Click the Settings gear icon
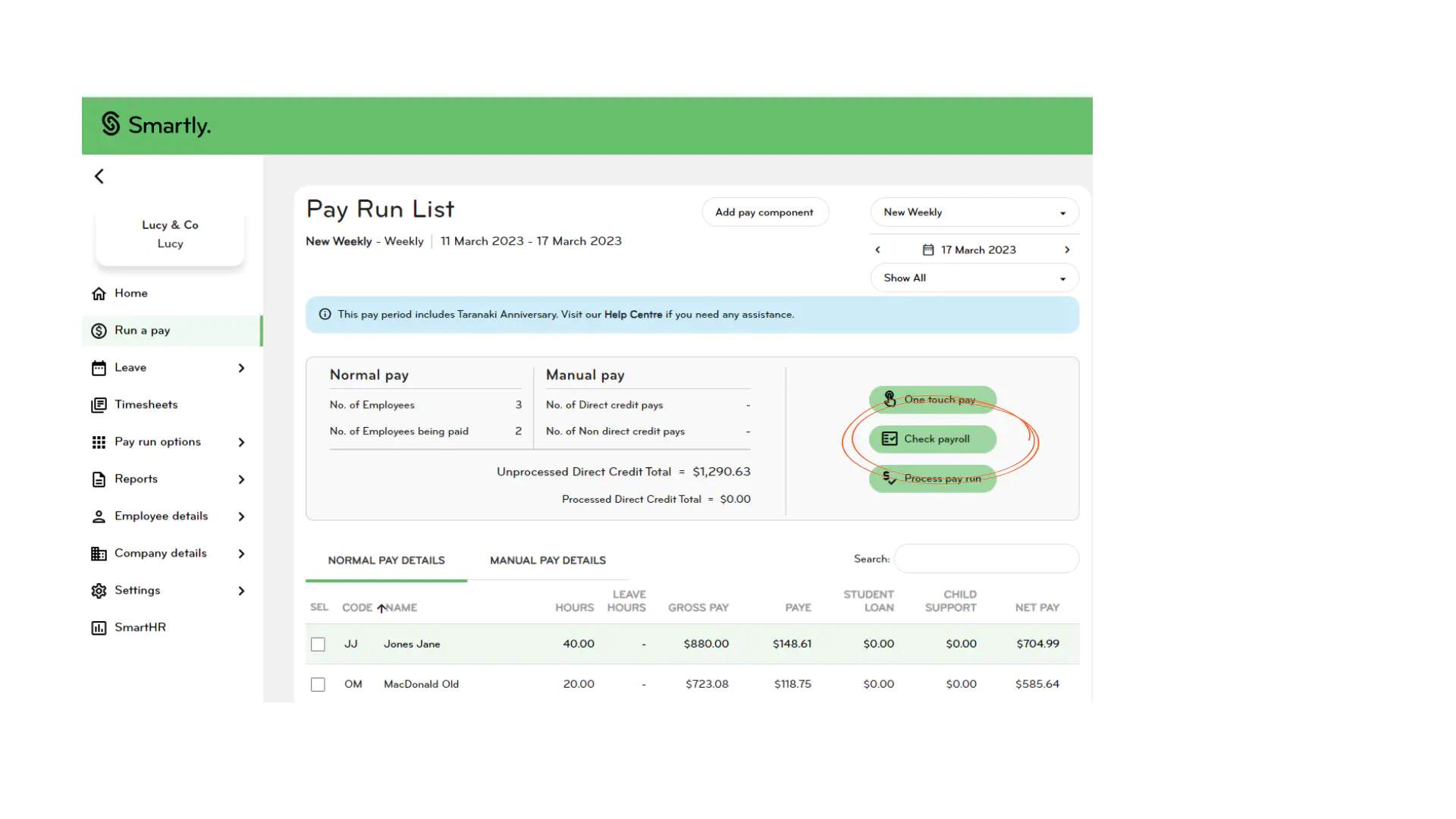 (99, 591)
